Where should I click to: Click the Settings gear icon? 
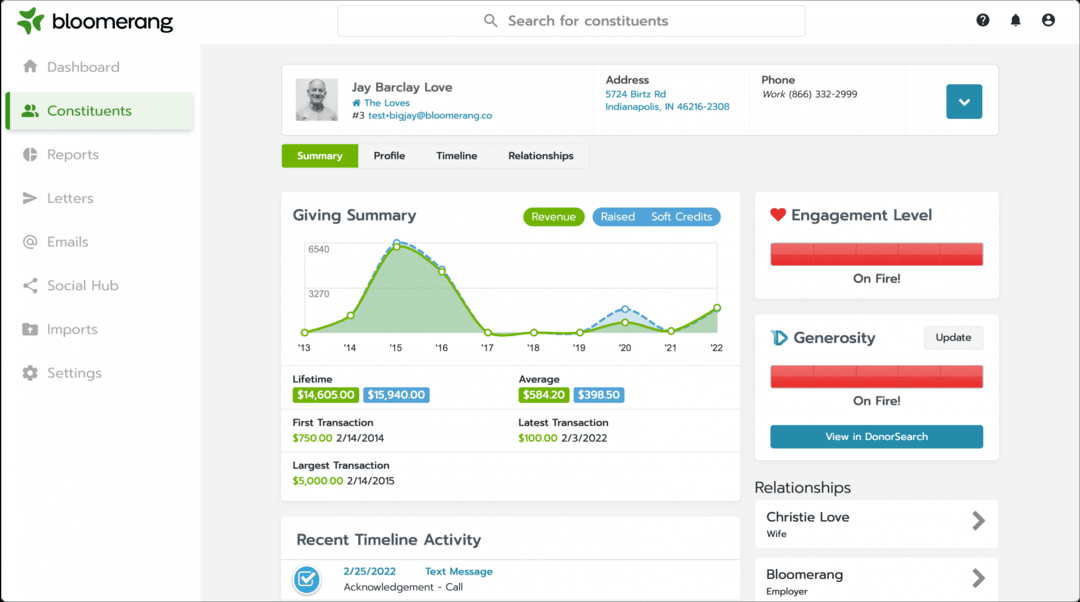pyautogui.click(x=30, y=373)
